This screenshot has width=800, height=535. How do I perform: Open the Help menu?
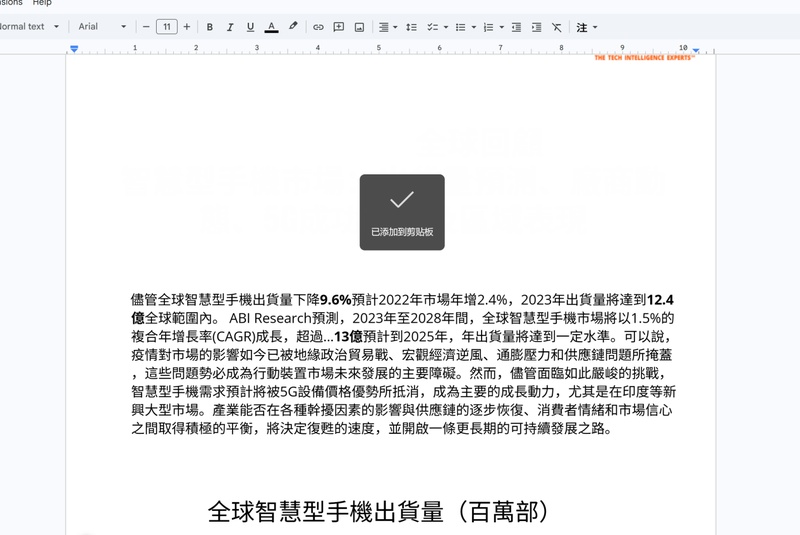click(x=42, y=3)
